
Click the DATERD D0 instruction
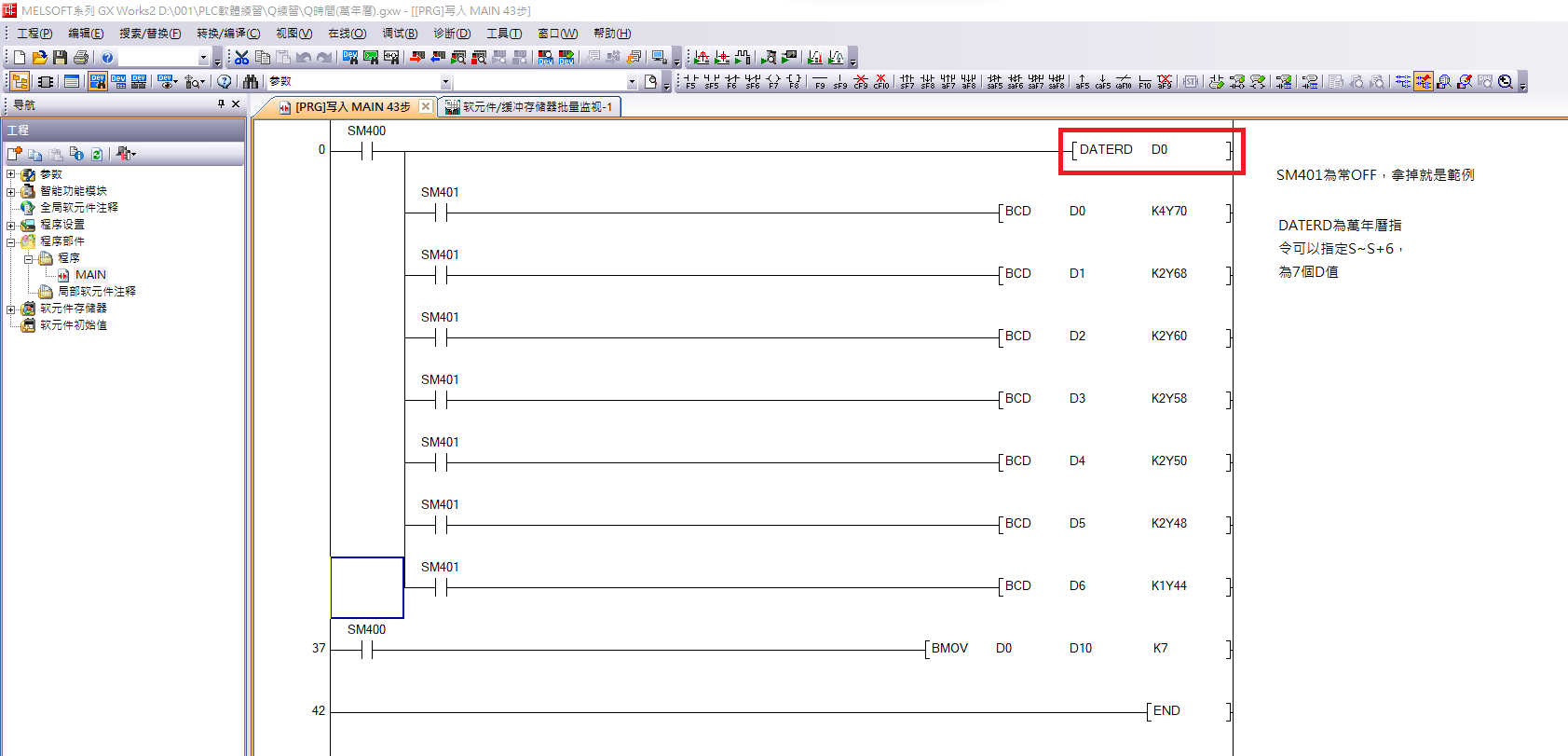tap(1151, 150)
